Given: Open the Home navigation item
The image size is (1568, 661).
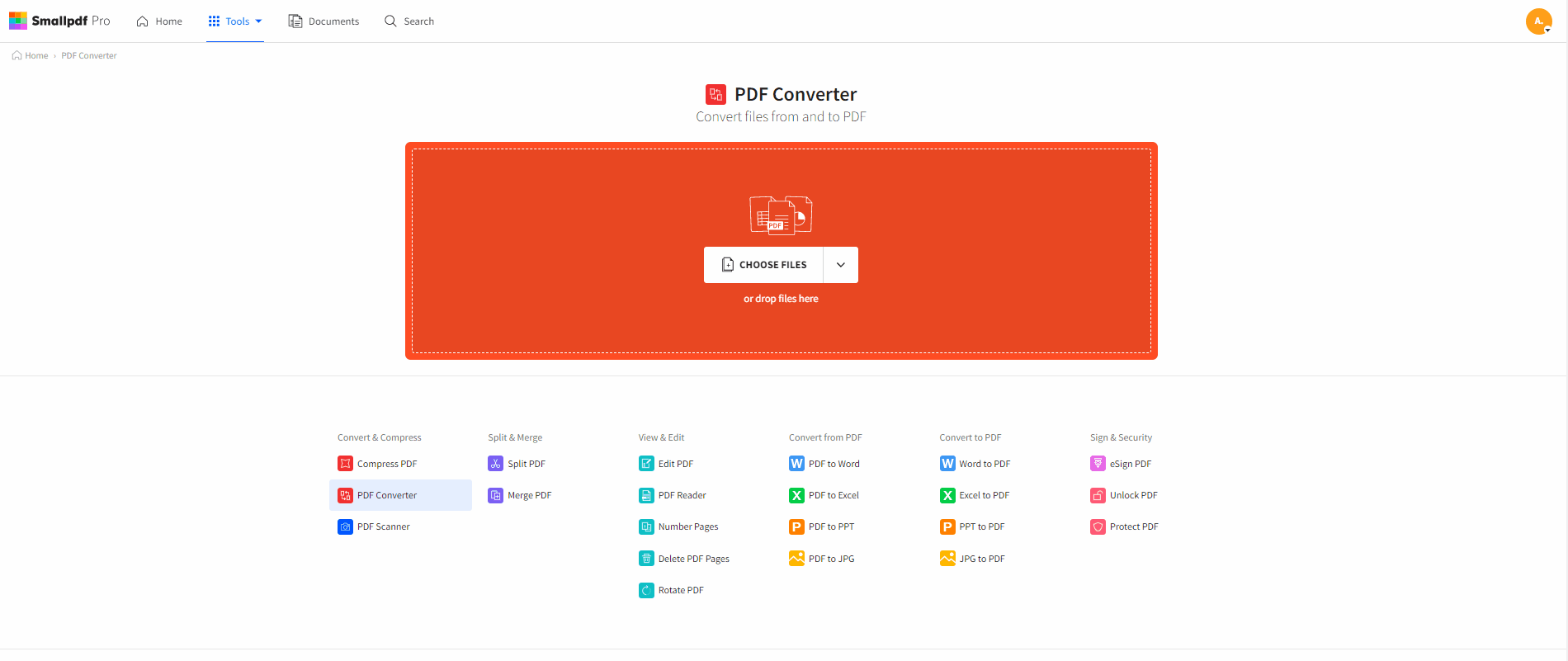Looking at the screenshot, I should point(159,21).
